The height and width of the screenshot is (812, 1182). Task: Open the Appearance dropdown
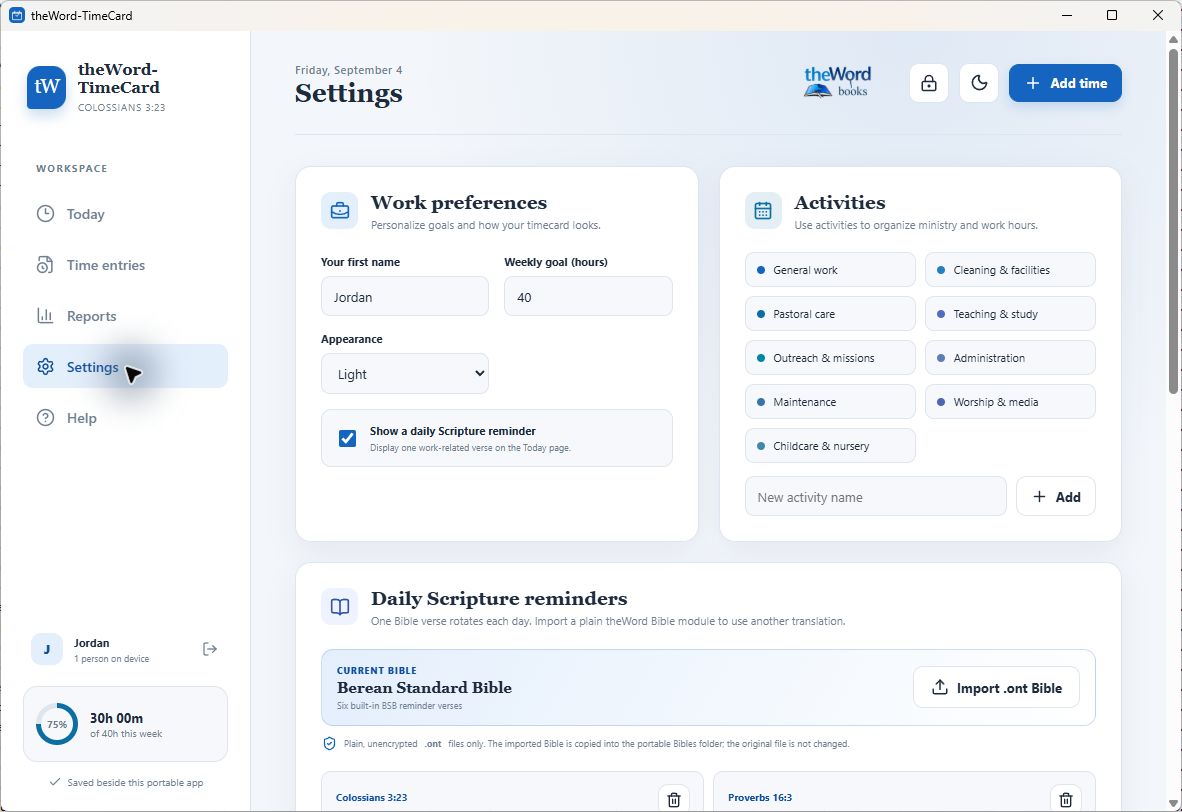405,374
